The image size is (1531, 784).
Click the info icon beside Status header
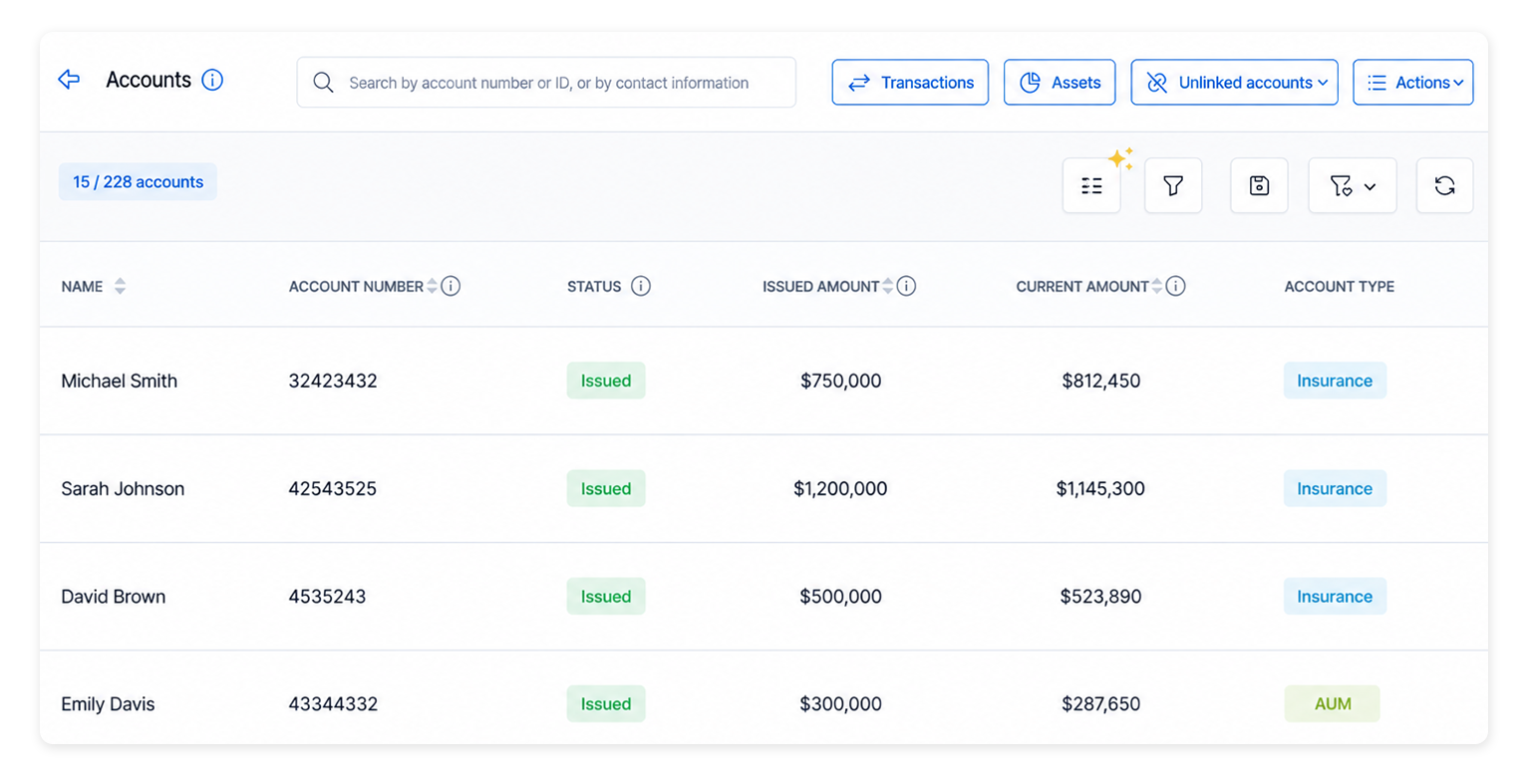(641, 286)
